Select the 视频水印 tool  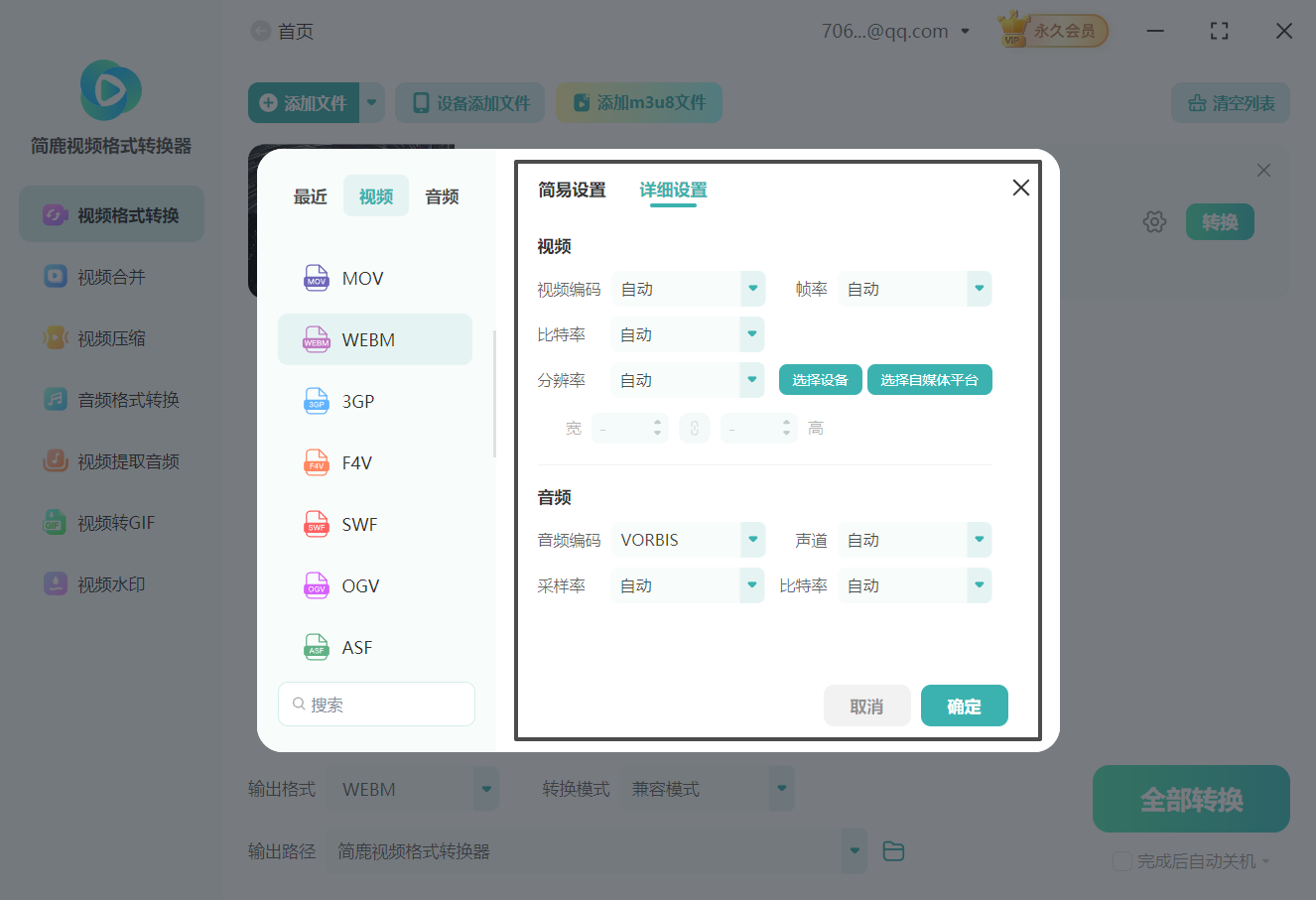pyautogui.click(x=110, y=583)
